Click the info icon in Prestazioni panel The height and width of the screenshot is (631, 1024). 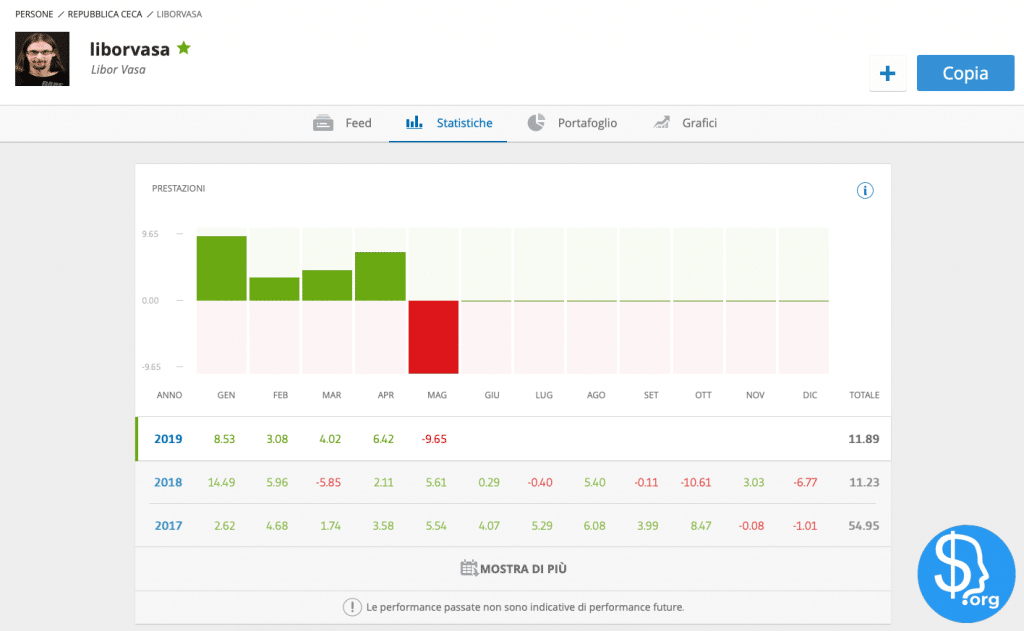coord(865,191)
